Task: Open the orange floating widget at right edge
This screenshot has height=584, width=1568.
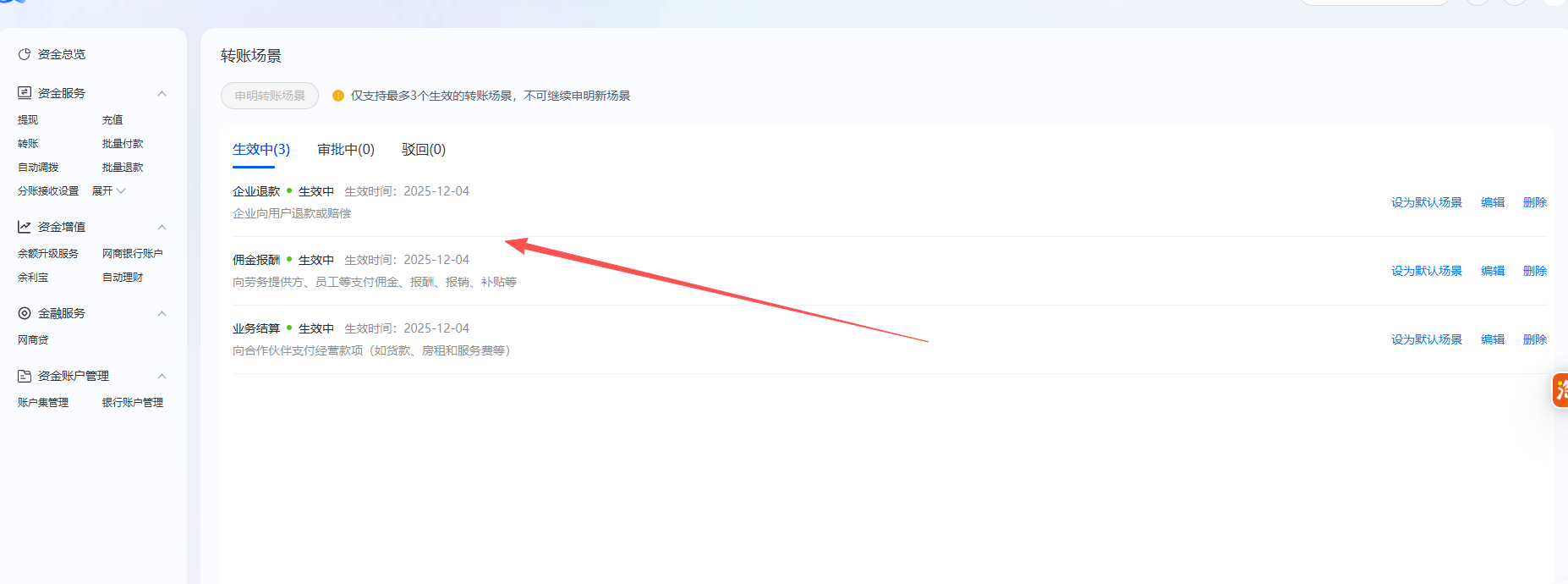Action: 1560,390
